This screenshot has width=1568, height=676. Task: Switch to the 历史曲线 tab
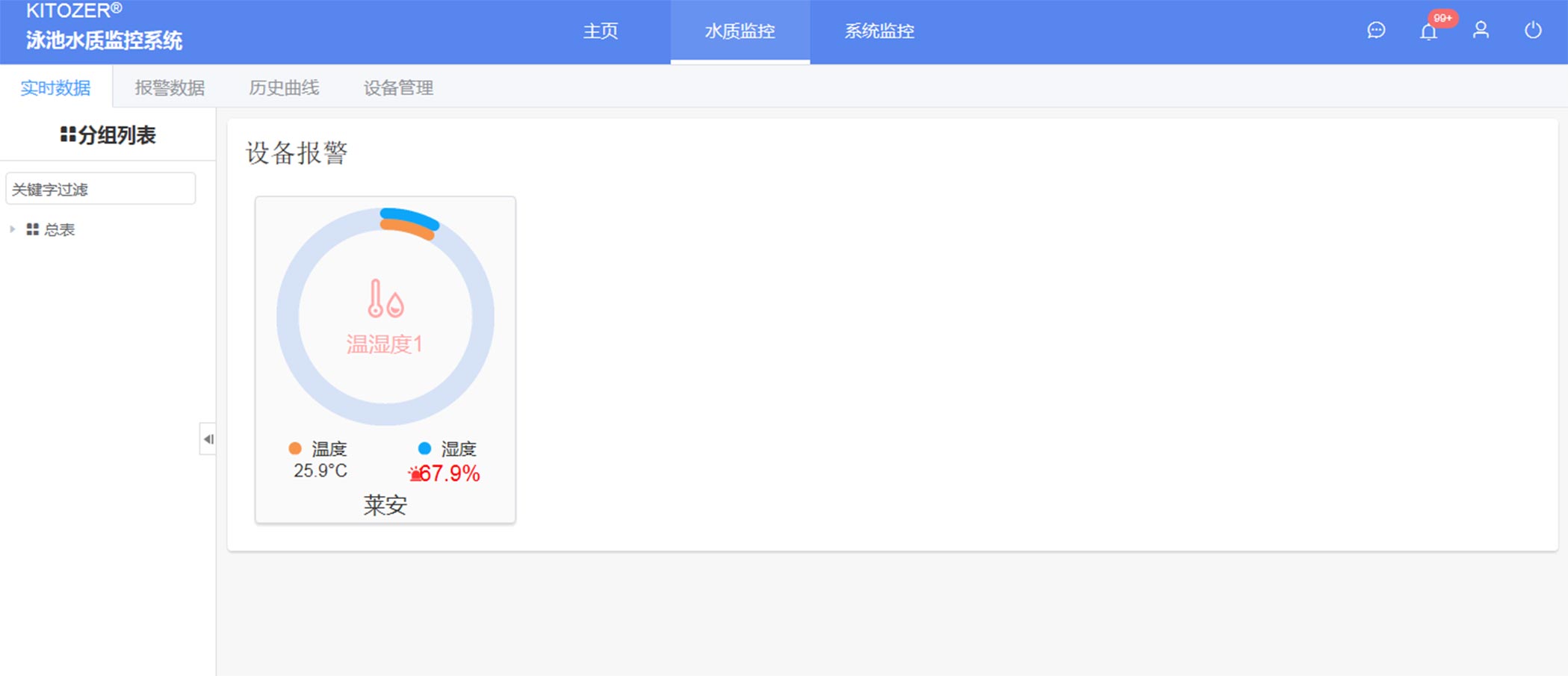[x=284, y=87]
